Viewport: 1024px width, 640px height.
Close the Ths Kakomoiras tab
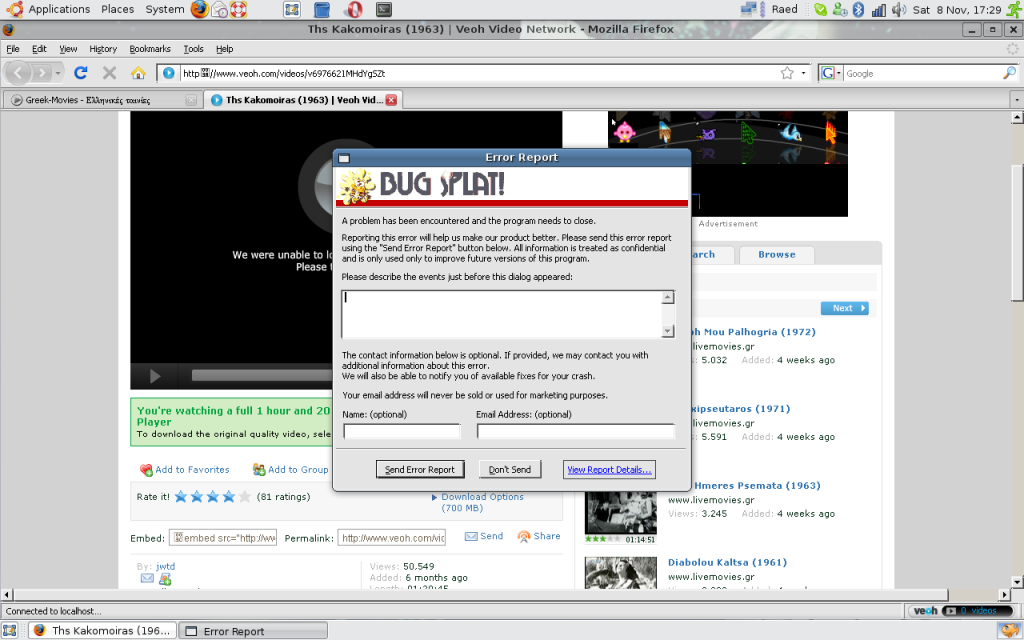click(391, 100)
